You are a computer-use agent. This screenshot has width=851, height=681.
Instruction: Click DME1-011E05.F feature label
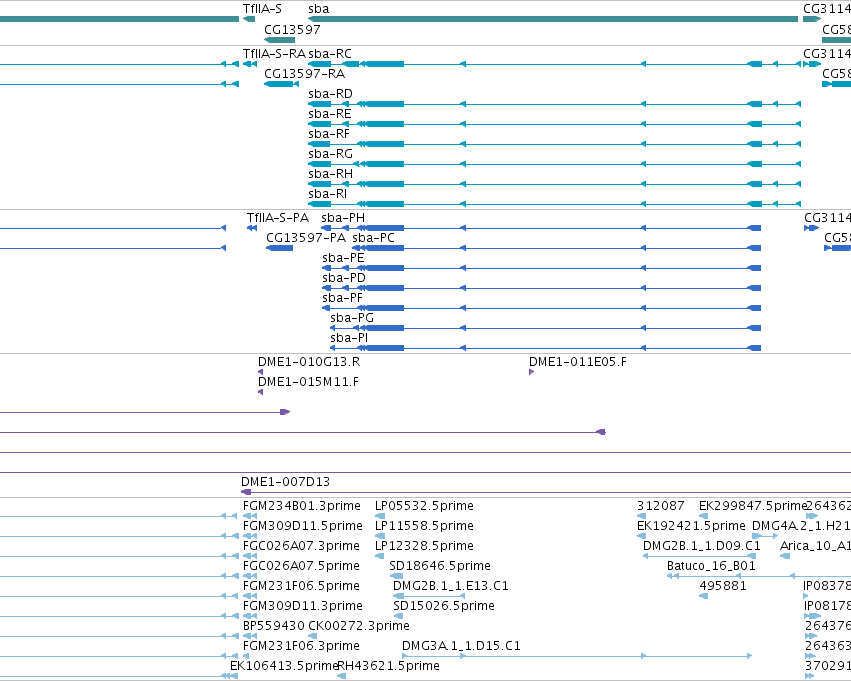[577, 362]
